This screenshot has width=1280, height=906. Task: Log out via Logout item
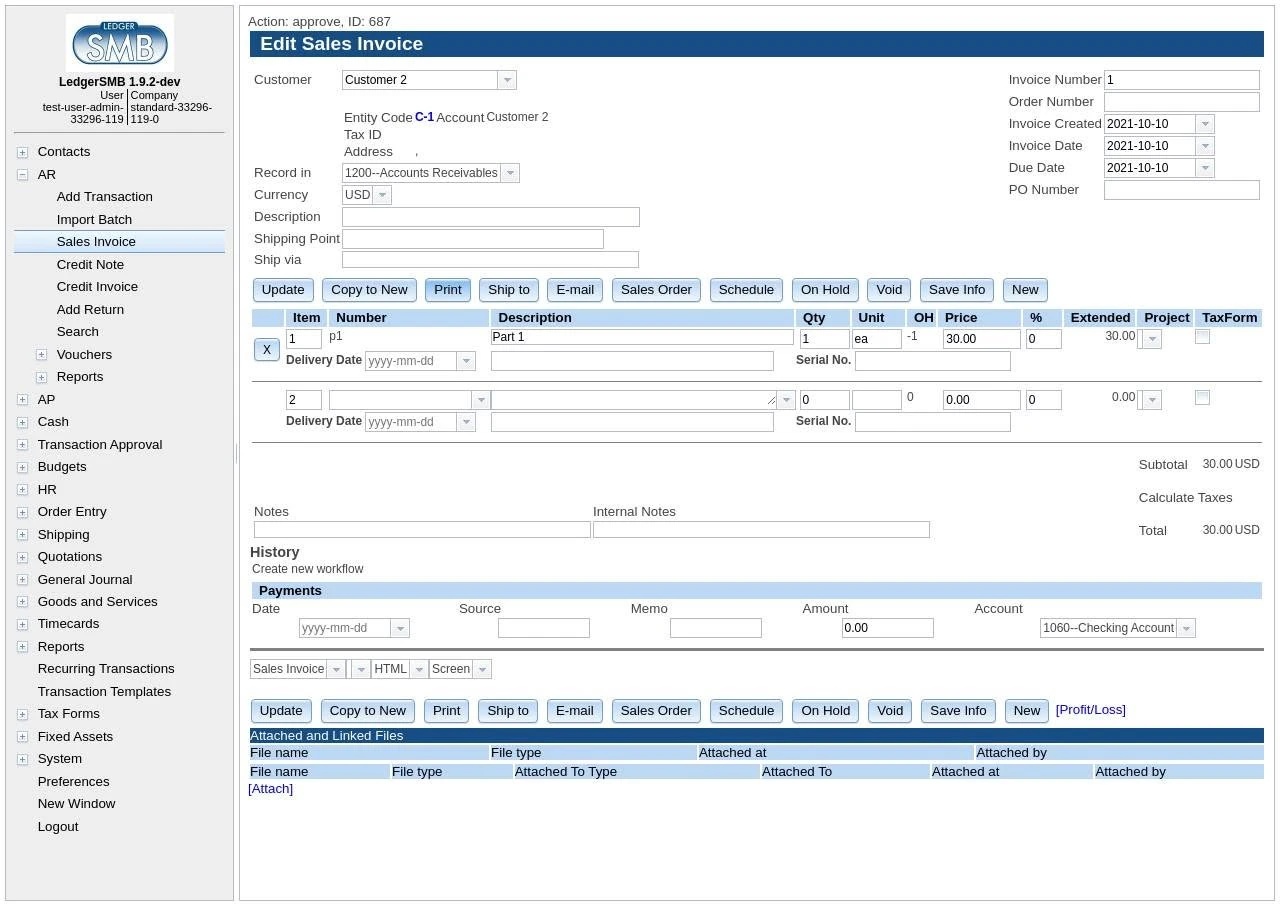[x=58, y=827]
